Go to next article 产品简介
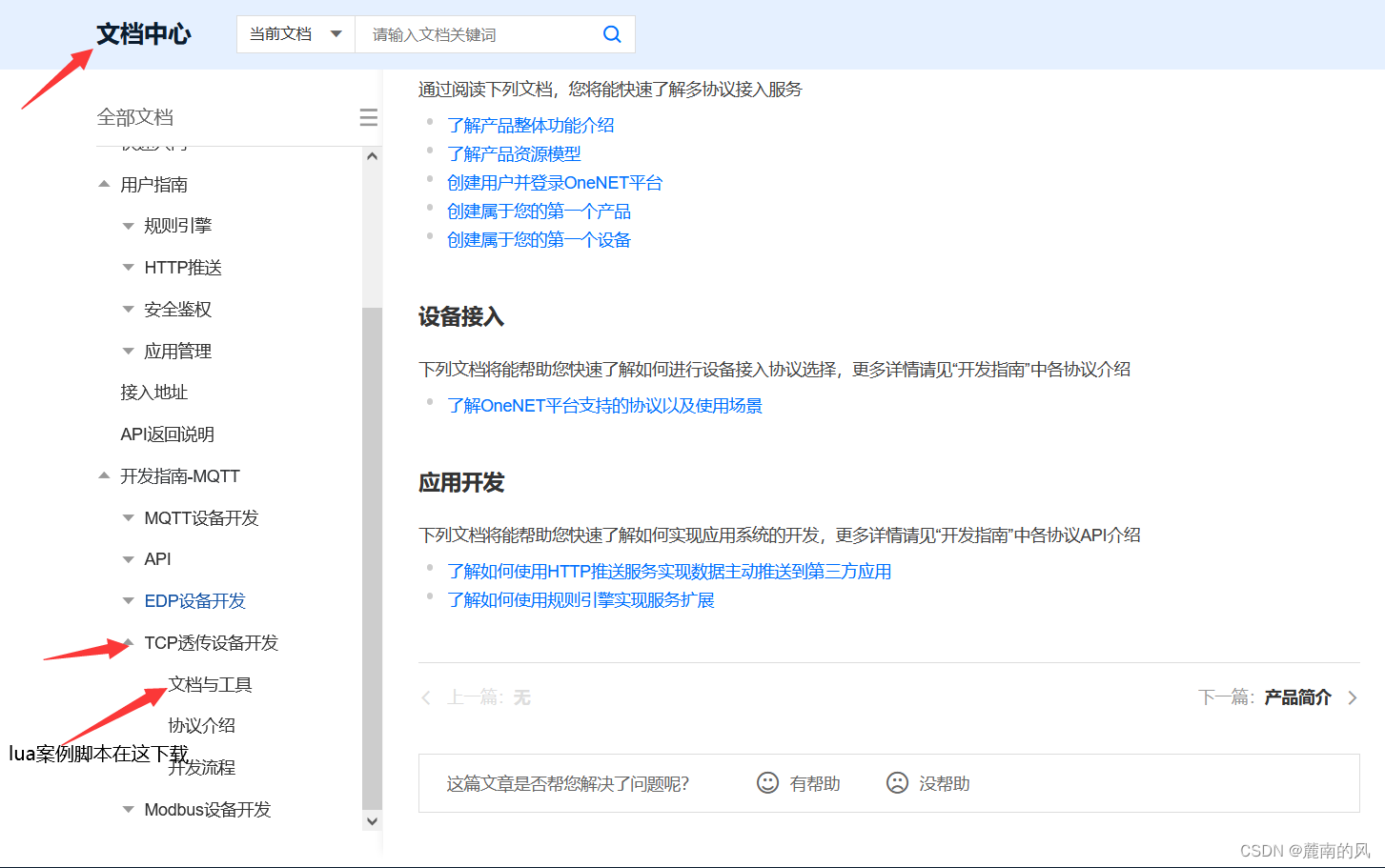The image size is (1385, 868). tap(1297, 698)
